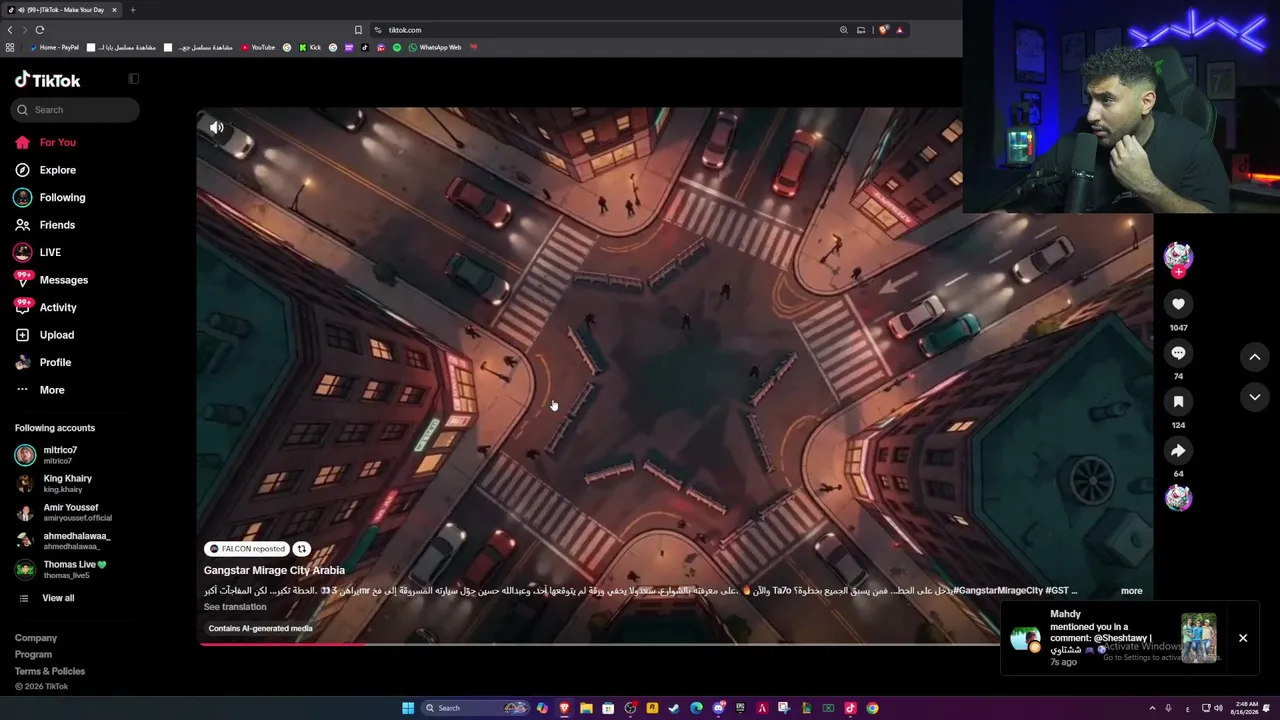1280x720 pixels.
Task: Open the Program footer link
Action: click(33, 655)
